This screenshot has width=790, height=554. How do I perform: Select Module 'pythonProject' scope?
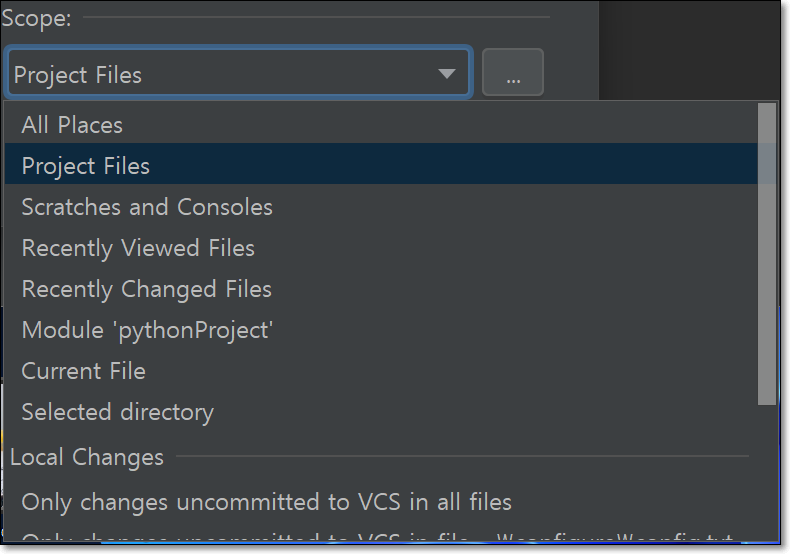[380, 330]
